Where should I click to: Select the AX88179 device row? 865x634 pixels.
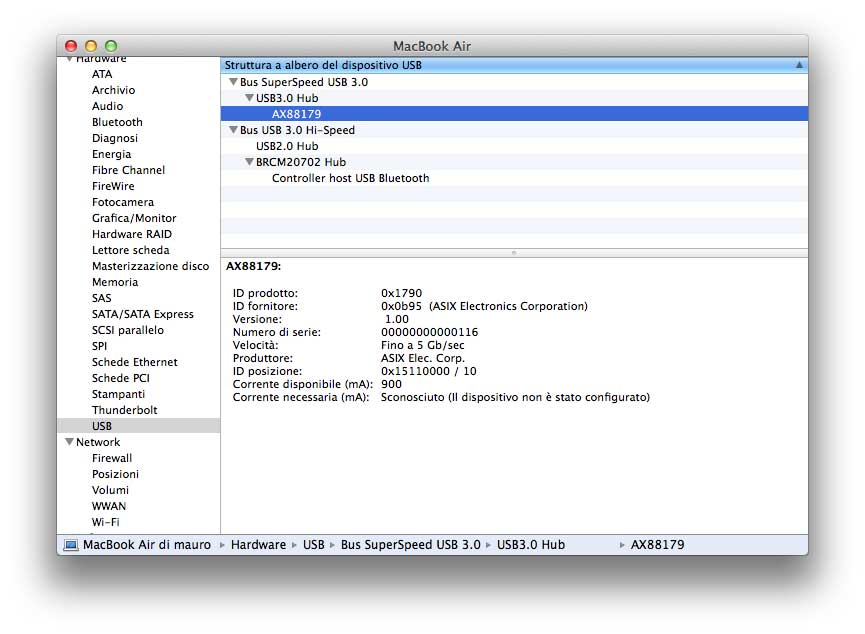[x=514, y=114]
